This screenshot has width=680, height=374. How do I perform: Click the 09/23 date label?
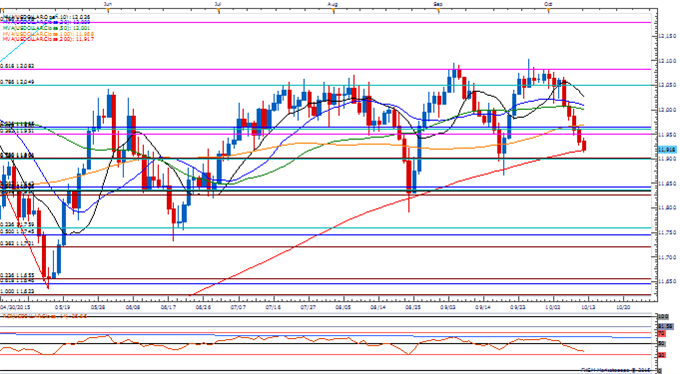pyautogui.click(x=518, y=307)
